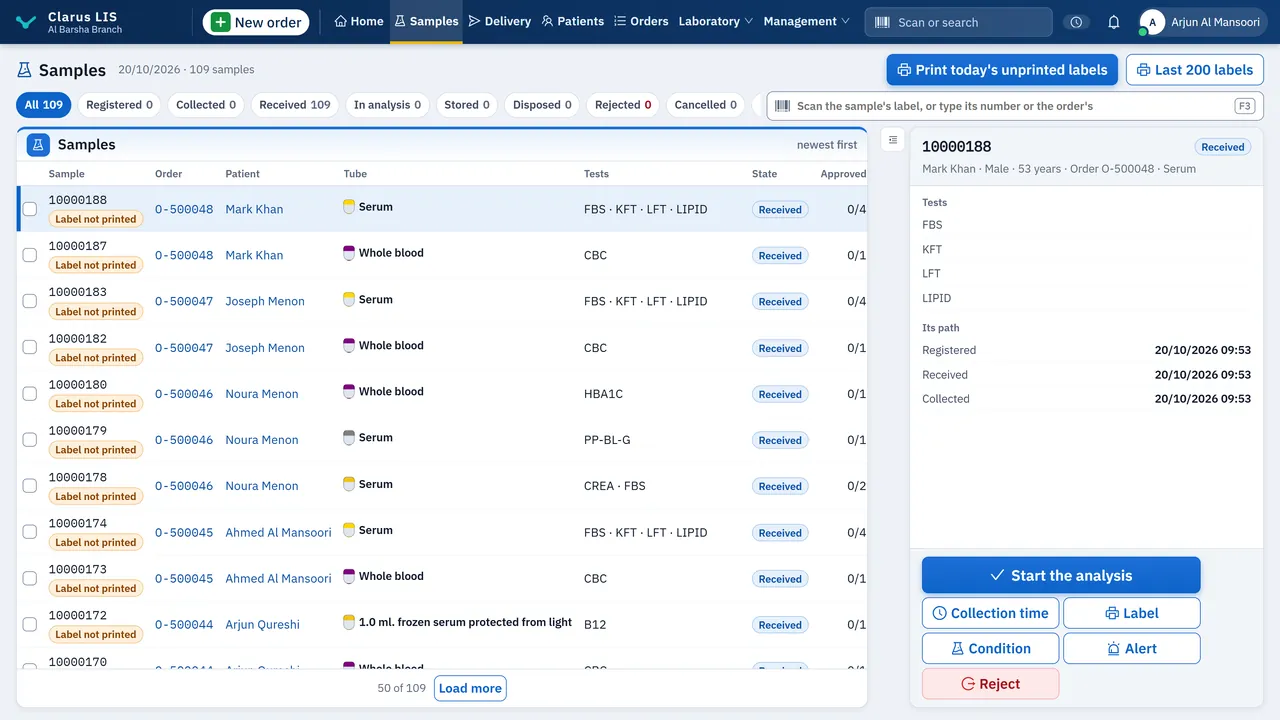Expand the Management menu
The image size is (1280, 720).
click(806, 21)
